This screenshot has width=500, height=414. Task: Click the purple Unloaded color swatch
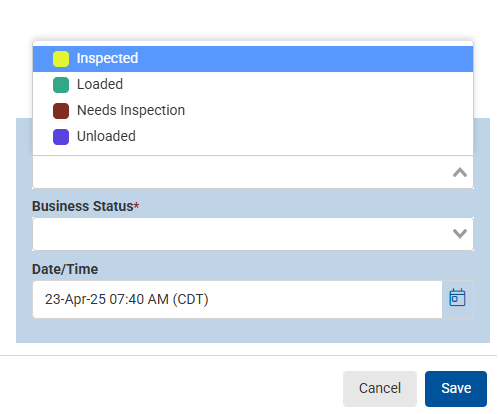(61, 137)
